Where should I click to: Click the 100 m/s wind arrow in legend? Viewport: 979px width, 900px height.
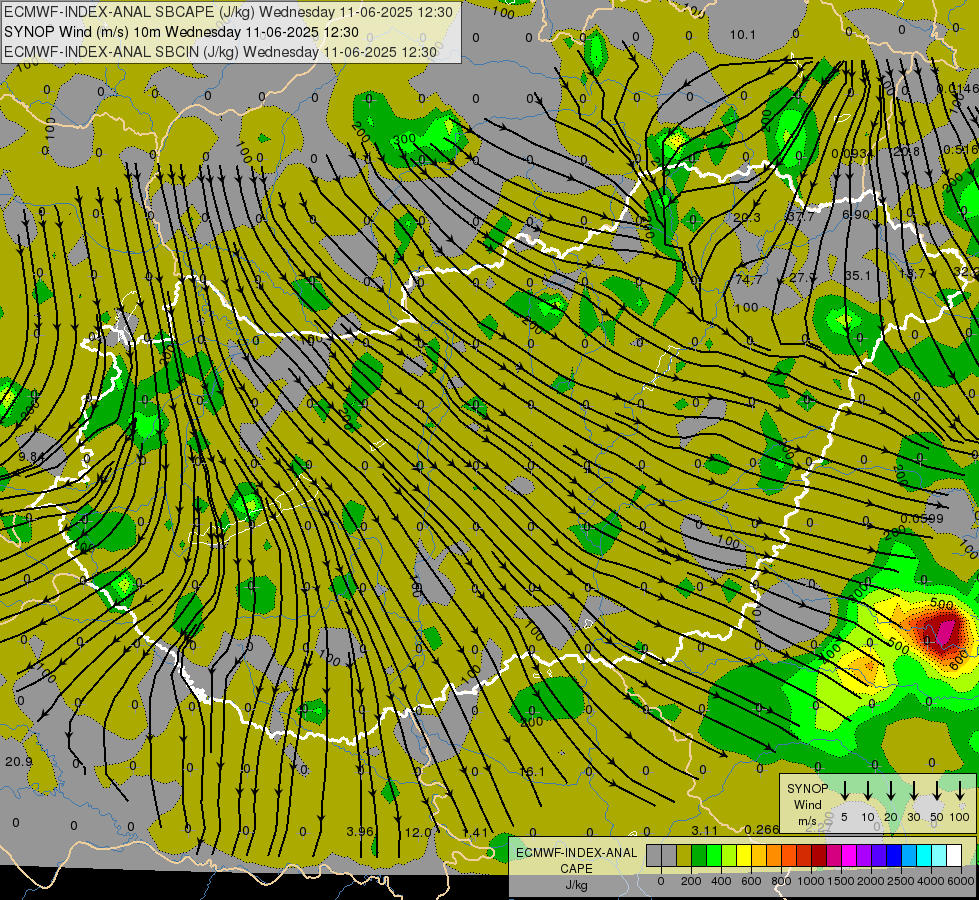coord(960,790)
